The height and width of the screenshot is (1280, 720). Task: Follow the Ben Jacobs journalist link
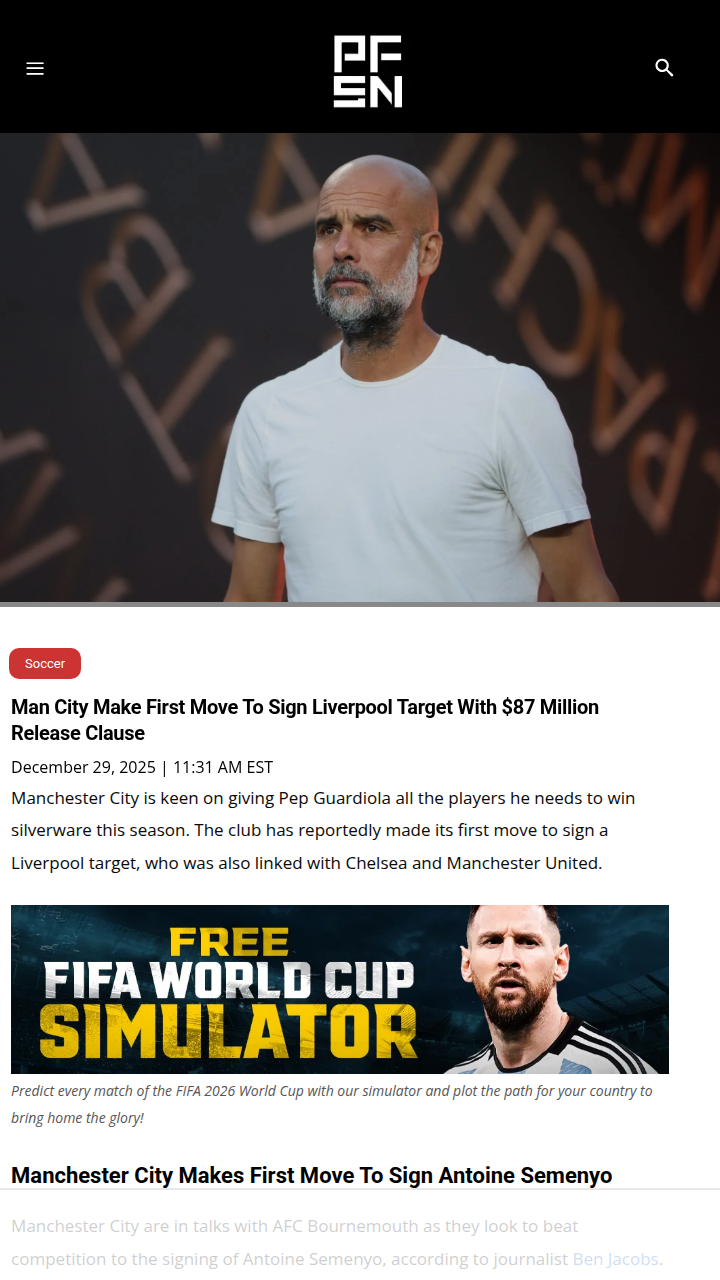click(x=615, y=1258)
